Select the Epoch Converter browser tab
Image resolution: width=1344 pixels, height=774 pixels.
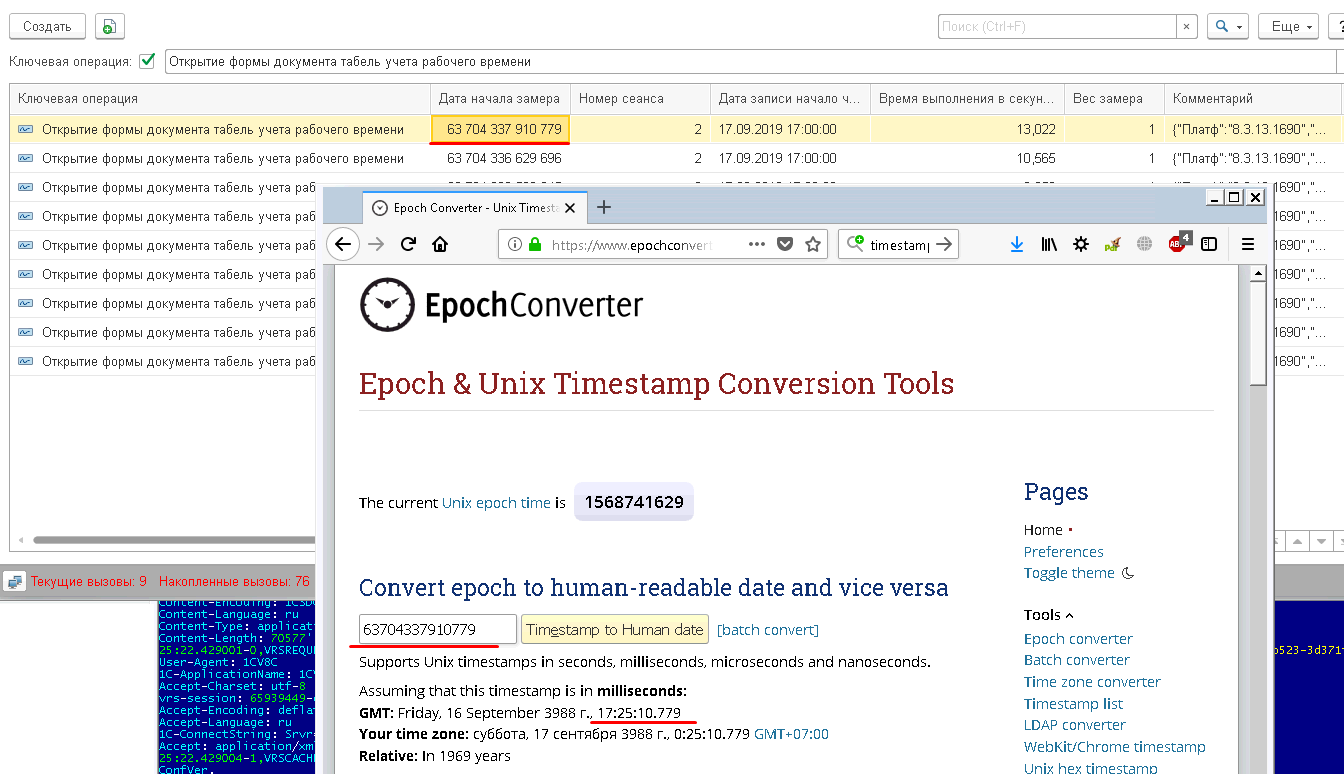(474, 207)
